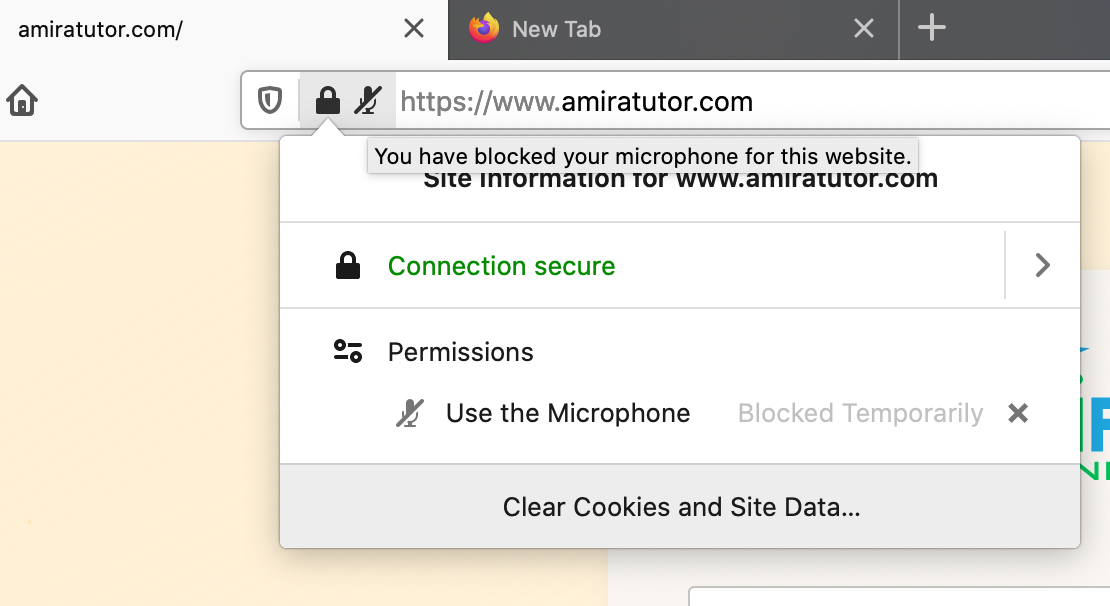Click the Use the Microphone permission label
The width and height of the screenshot is (1110, 606).
(568, 413)
